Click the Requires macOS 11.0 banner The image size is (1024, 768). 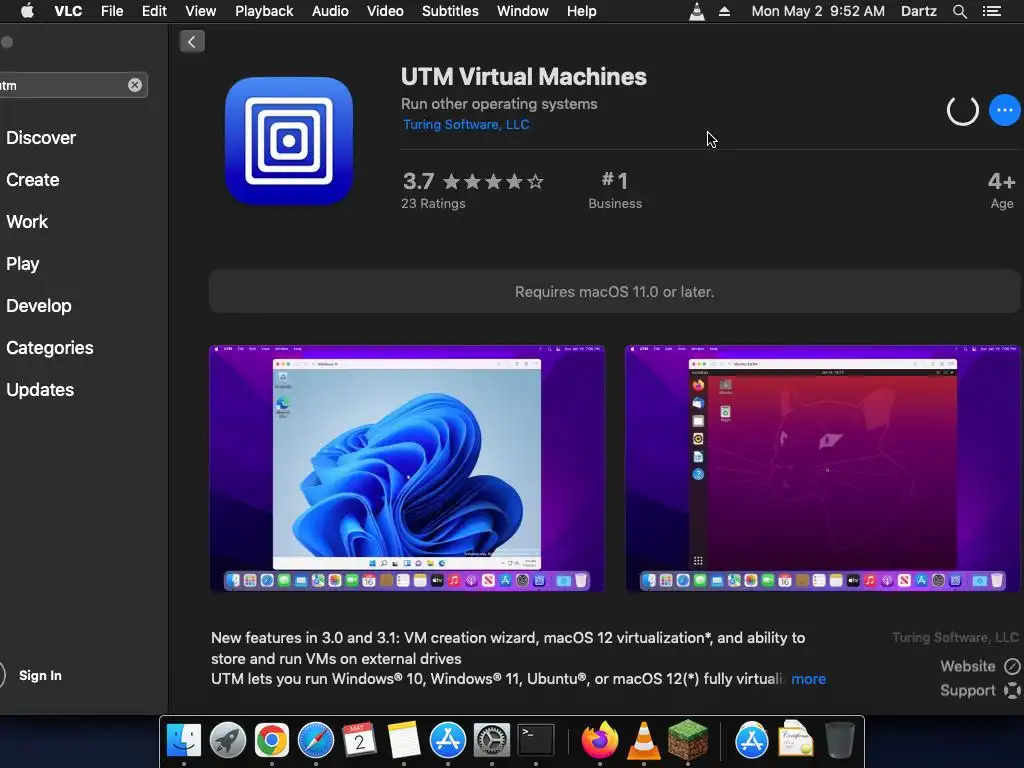pos(615,292)
